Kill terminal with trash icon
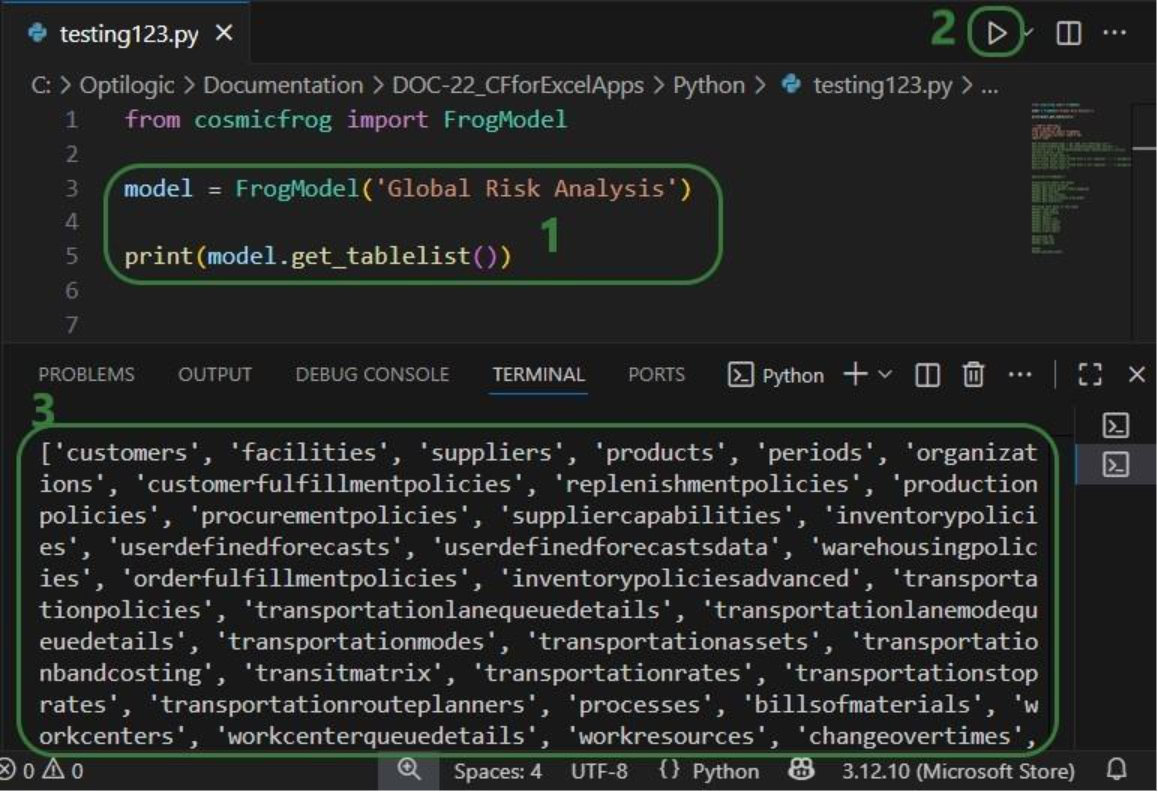This screenshot has width=1158, height=792. [973, 375]
